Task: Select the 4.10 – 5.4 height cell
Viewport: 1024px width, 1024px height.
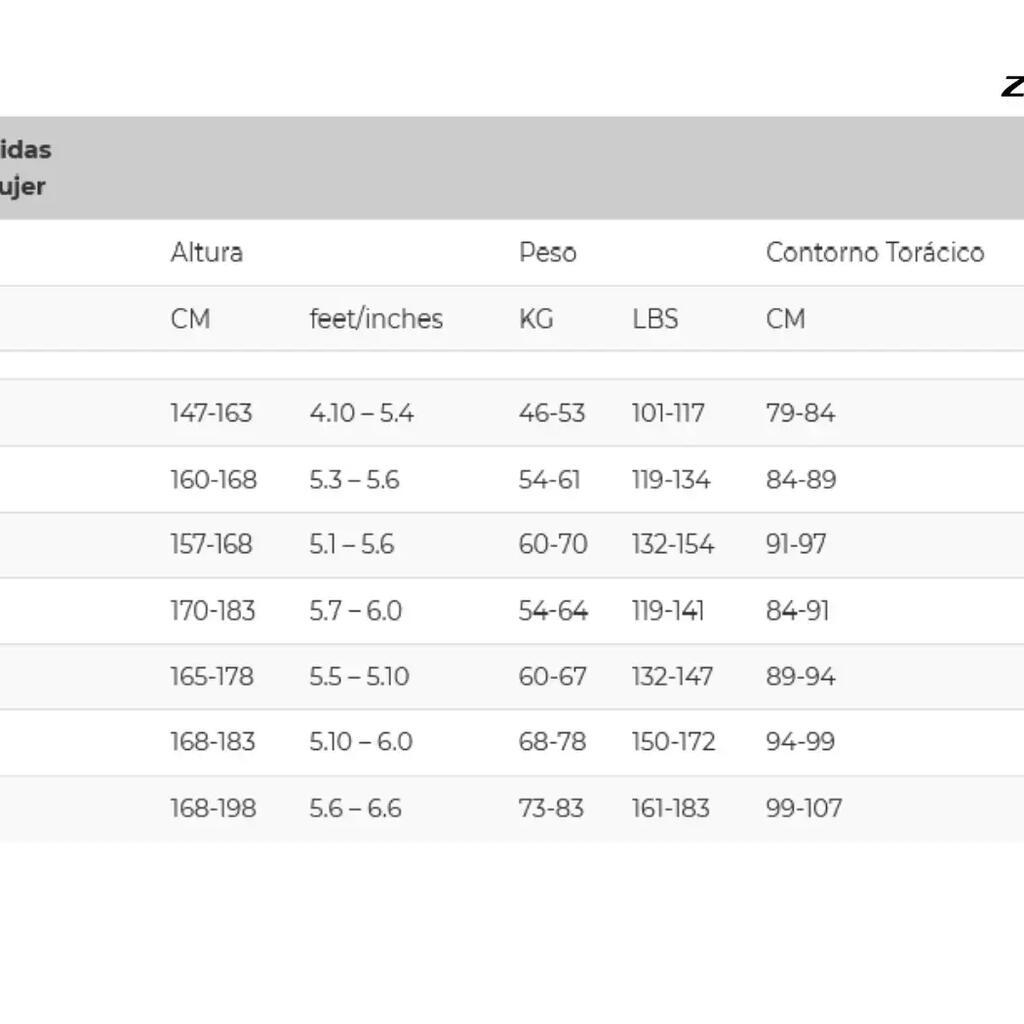Action: (x=361, y=413)
